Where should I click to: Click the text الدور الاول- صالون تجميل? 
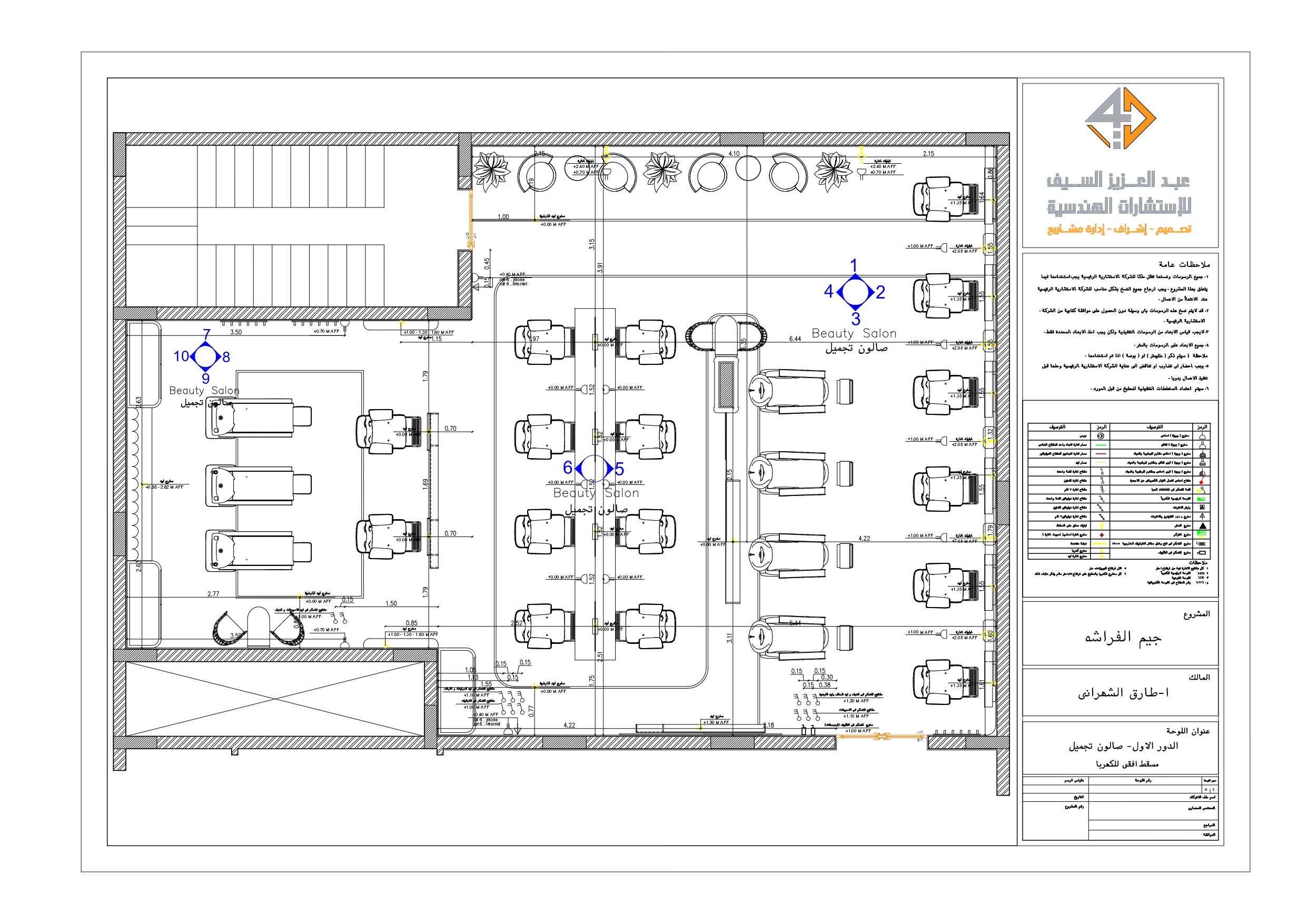pos(1123,746)
